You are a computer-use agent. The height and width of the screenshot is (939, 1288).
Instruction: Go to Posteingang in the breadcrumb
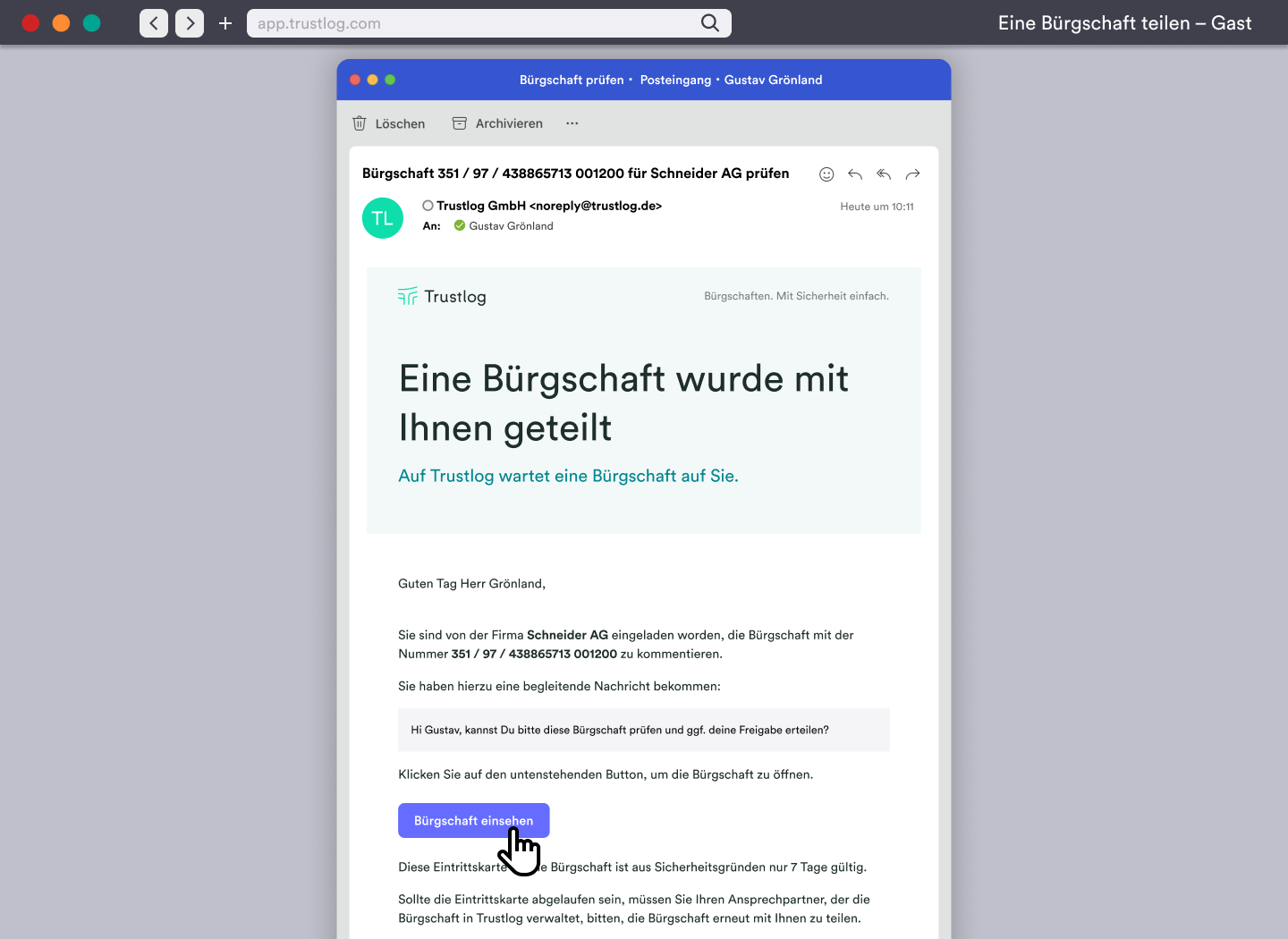[675, 80]
